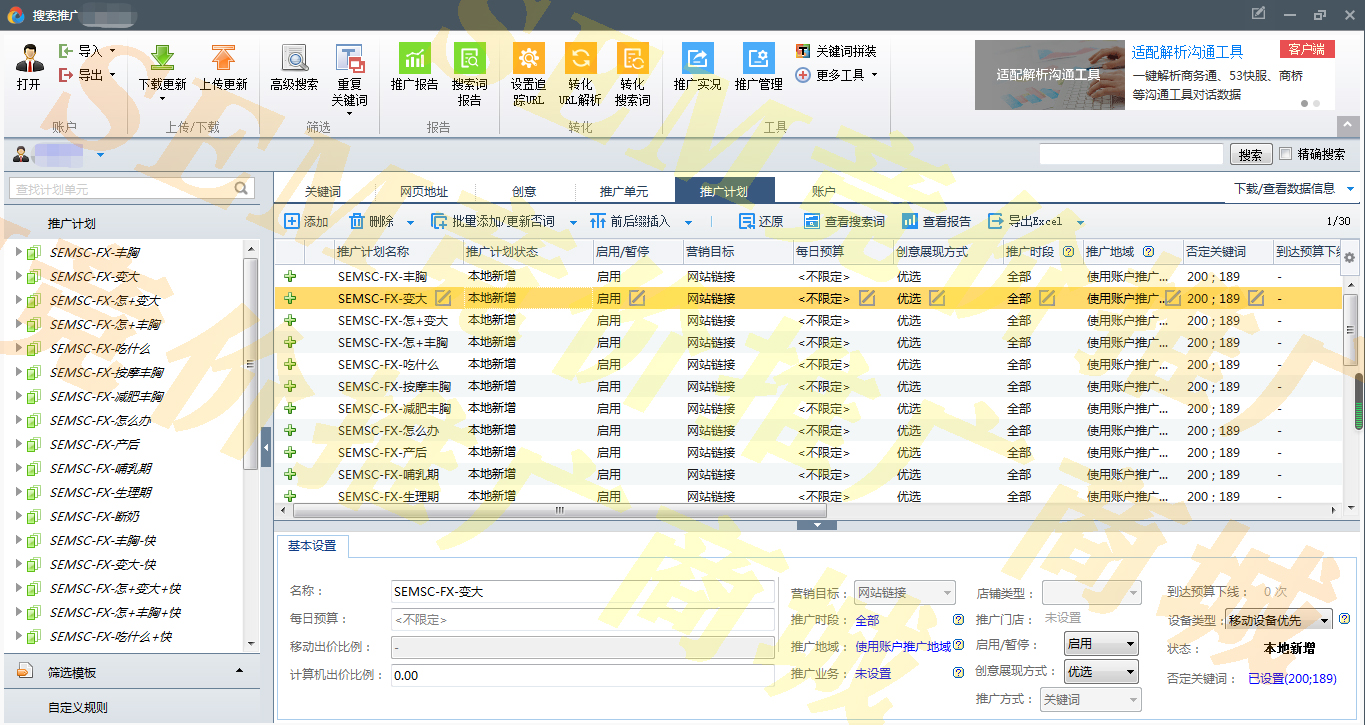Open 高级搜索 advanced search tool
This screenshot has height=725, width=1365.
tap(294, 58)
